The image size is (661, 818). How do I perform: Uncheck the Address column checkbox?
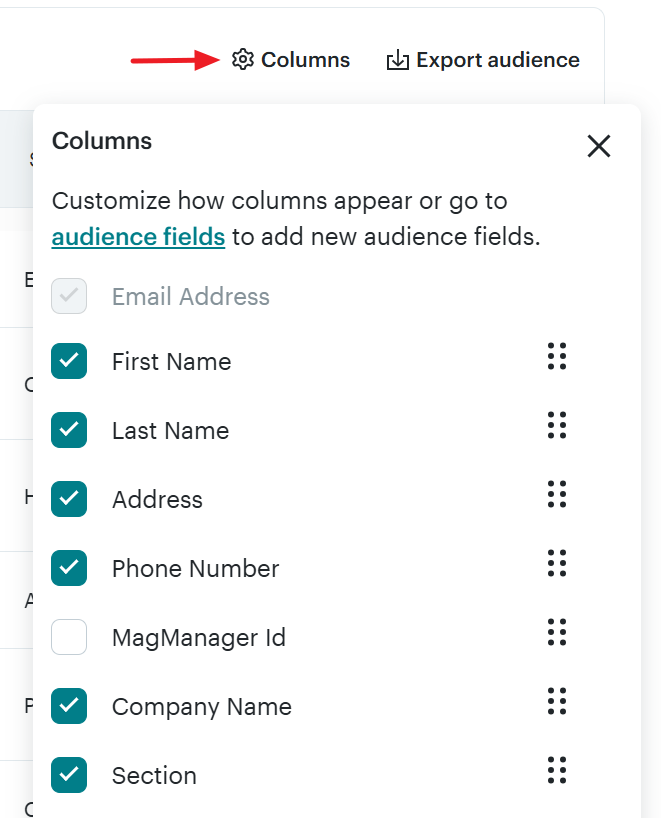tap(69, 499)
